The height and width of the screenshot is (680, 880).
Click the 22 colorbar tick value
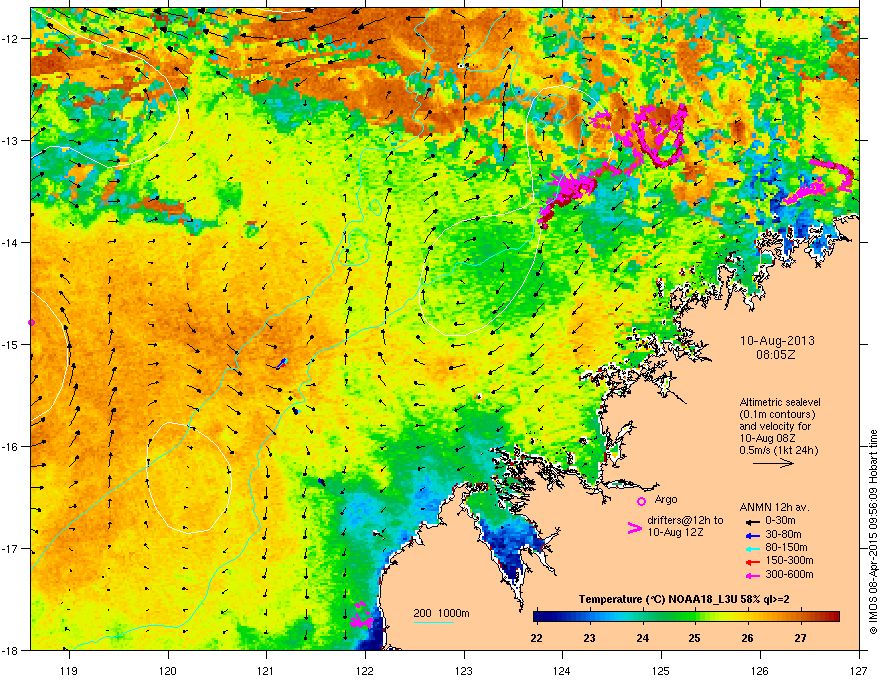(x=537, y=638)
